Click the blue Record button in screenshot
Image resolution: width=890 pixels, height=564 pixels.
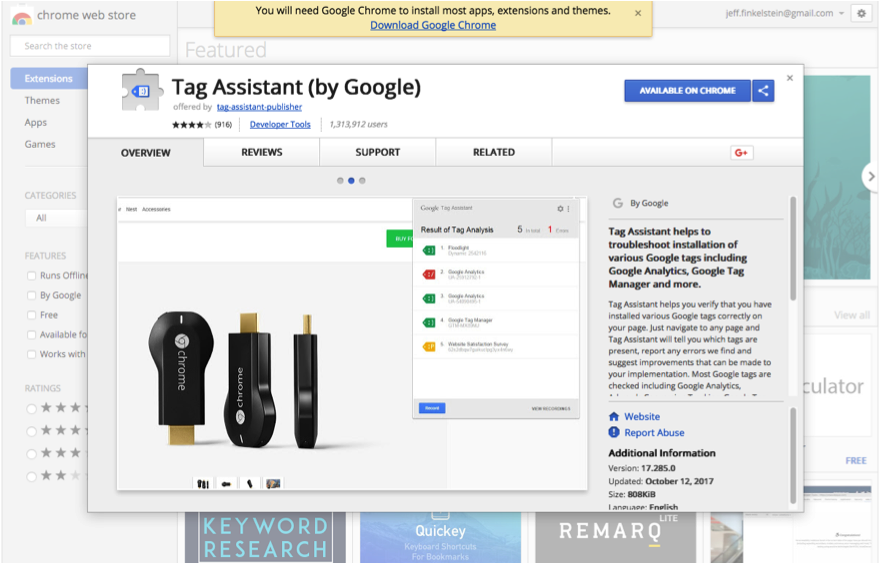[x=432, y=408]
